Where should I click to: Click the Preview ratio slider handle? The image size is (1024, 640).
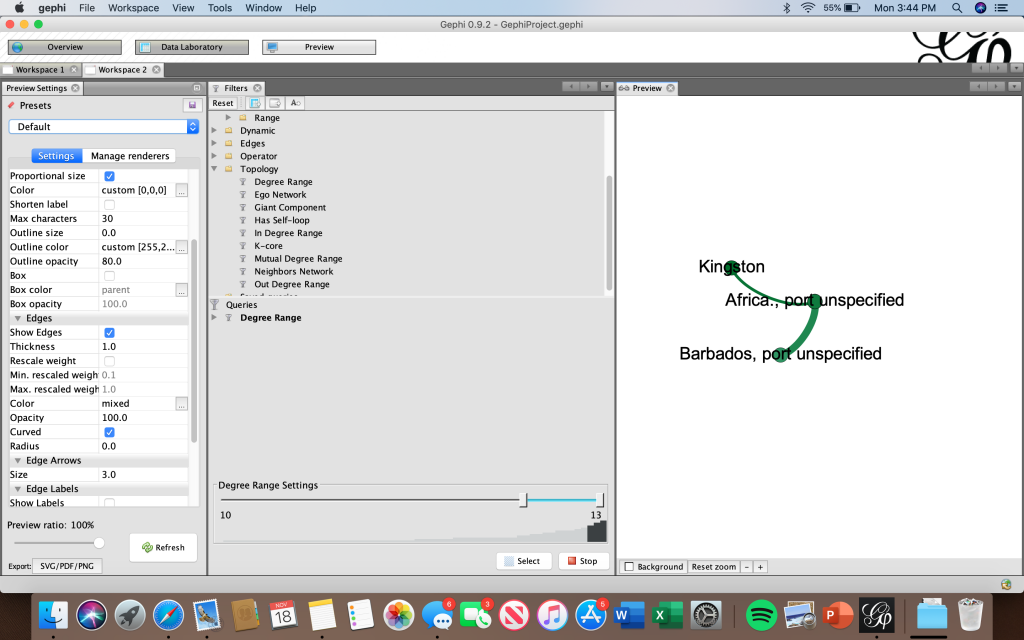(x=99, y=543)
